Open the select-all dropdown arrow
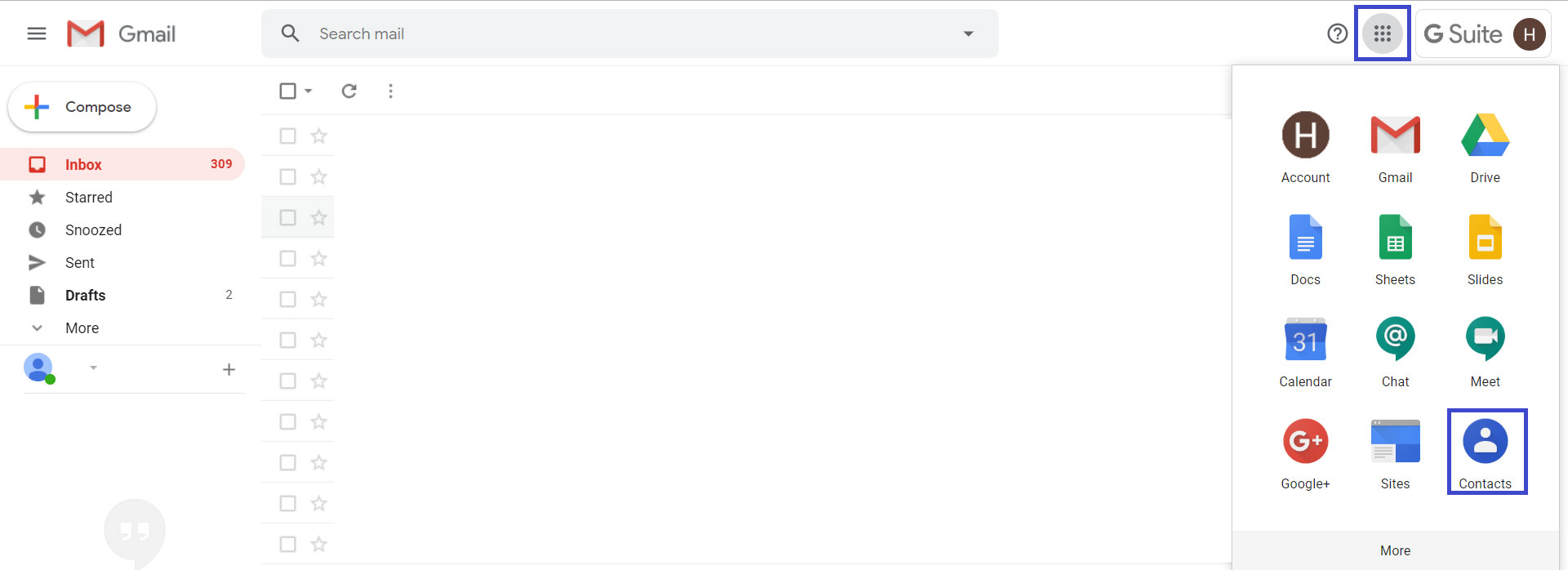 (x=309, y=91)
